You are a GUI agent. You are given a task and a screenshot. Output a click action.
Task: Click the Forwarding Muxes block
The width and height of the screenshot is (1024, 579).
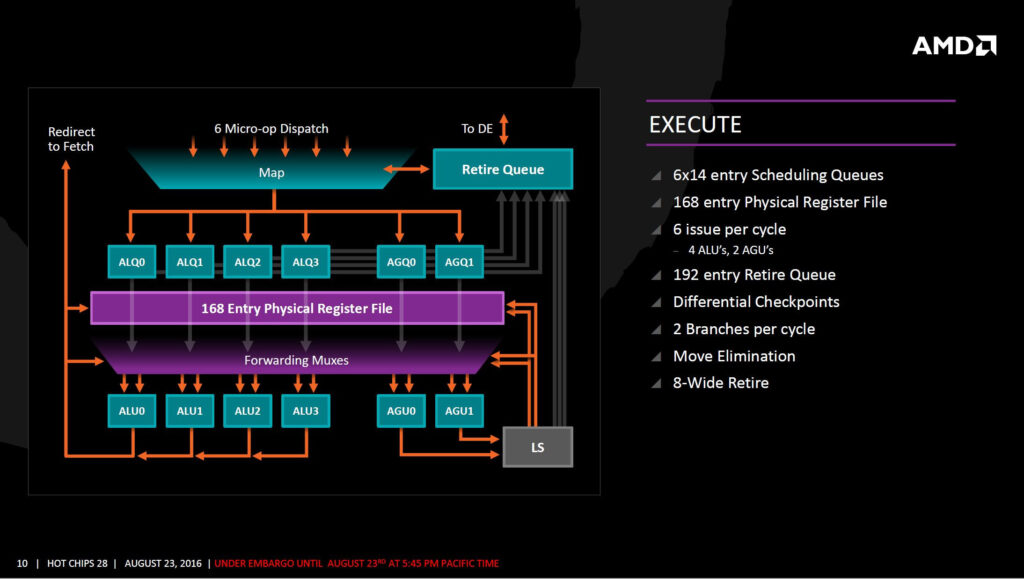click(296, 358)
